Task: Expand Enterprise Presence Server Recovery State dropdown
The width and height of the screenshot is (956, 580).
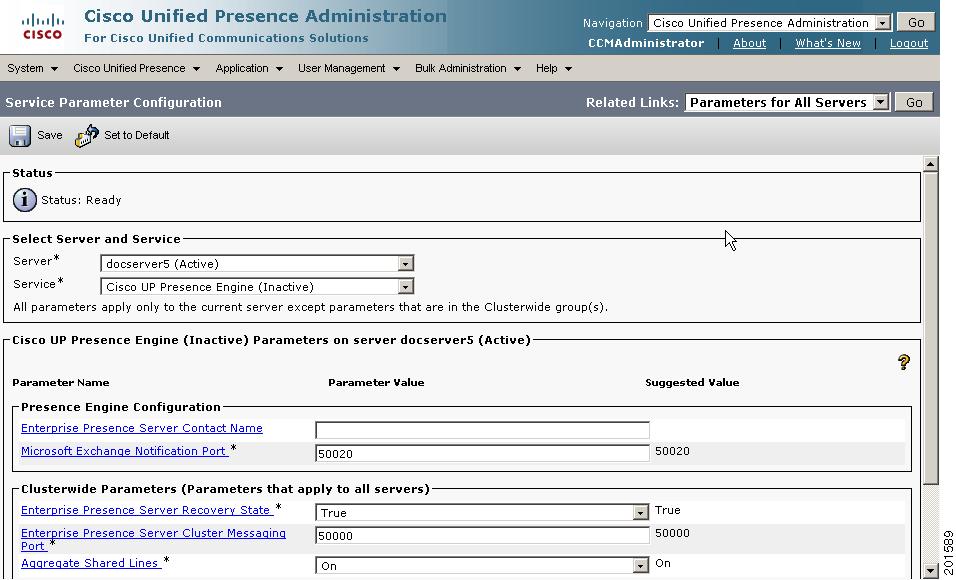Action: coord(482,513)
